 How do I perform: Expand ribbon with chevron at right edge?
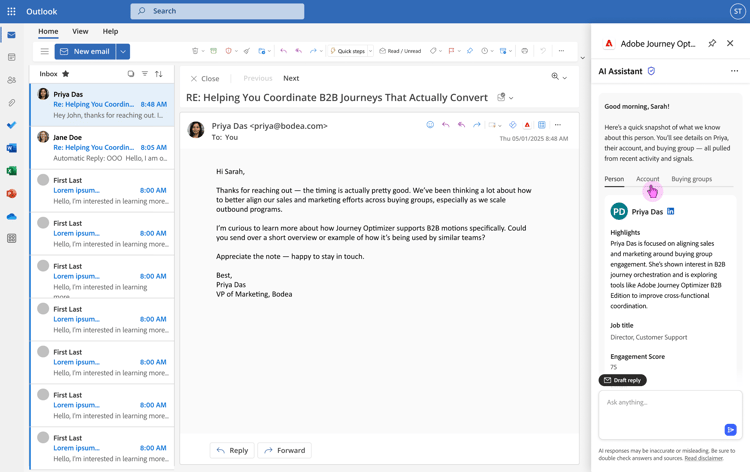(x=583, y=58)
